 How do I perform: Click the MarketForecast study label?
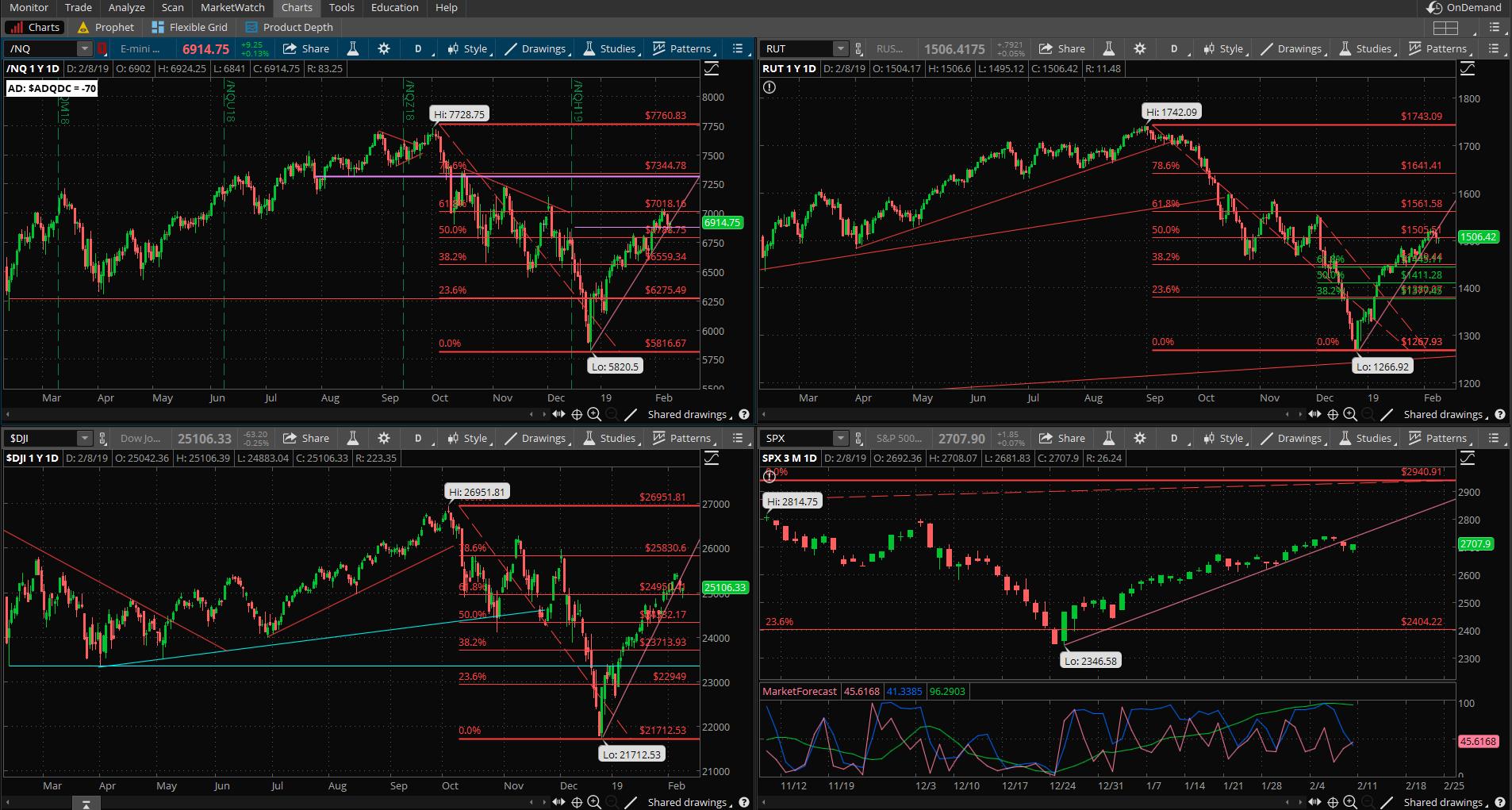[x=800, y=691]
